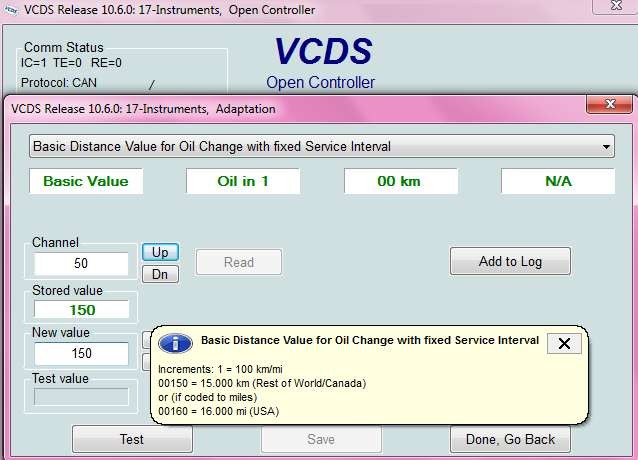Click the VCDS logo heading
This screenshot has width=638, height=460.
tap(323, 51)
